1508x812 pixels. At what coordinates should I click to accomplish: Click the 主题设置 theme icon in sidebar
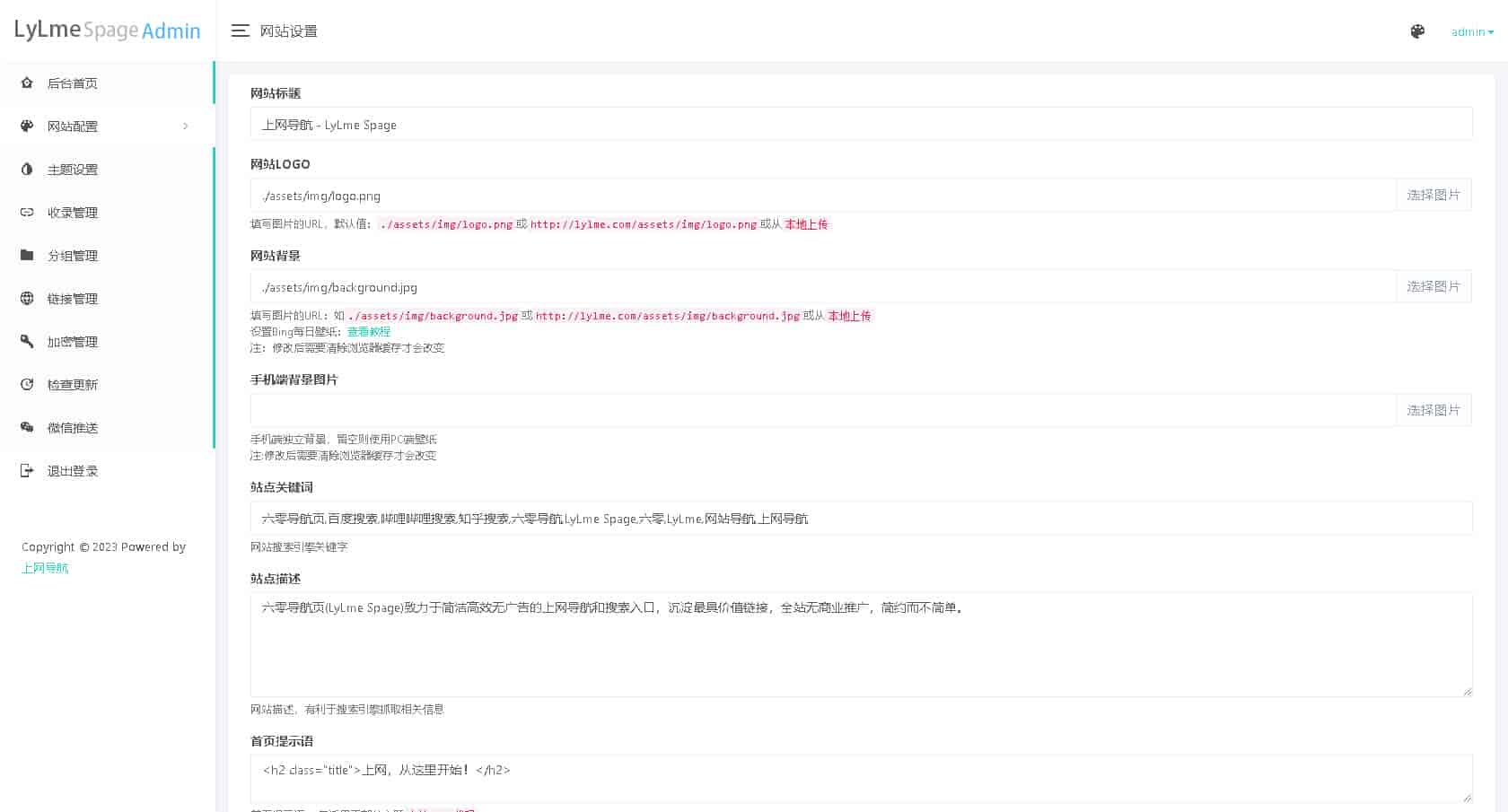tap(27, 170)
